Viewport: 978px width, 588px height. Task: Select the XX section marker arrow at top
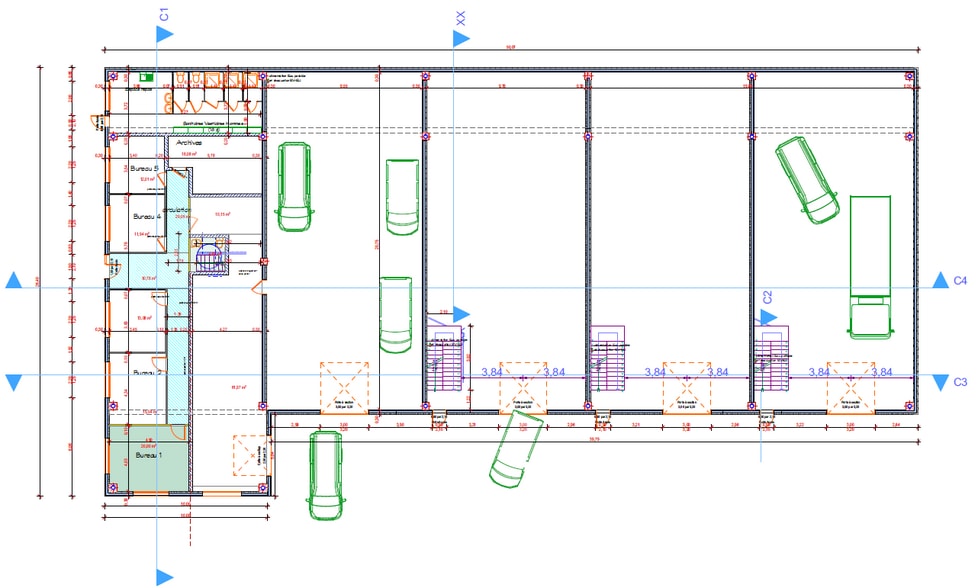click(x=460, y=38)
